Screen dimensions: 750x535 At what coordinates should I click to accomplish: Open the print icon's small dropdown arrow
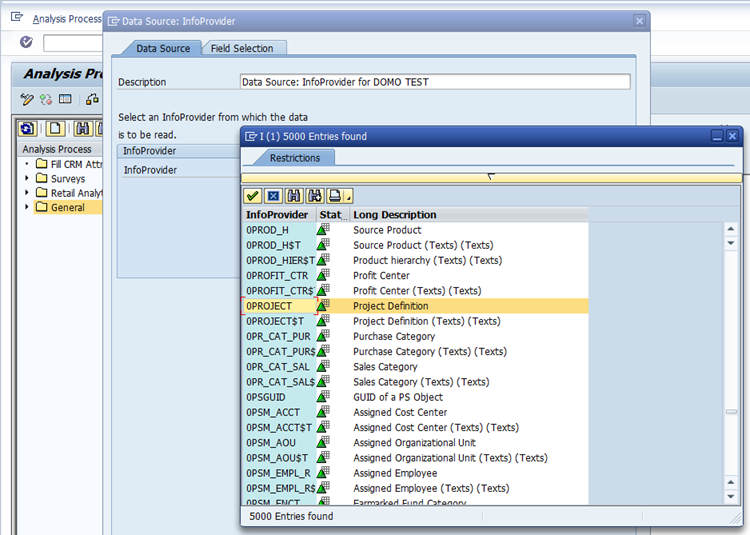point(349,197)
